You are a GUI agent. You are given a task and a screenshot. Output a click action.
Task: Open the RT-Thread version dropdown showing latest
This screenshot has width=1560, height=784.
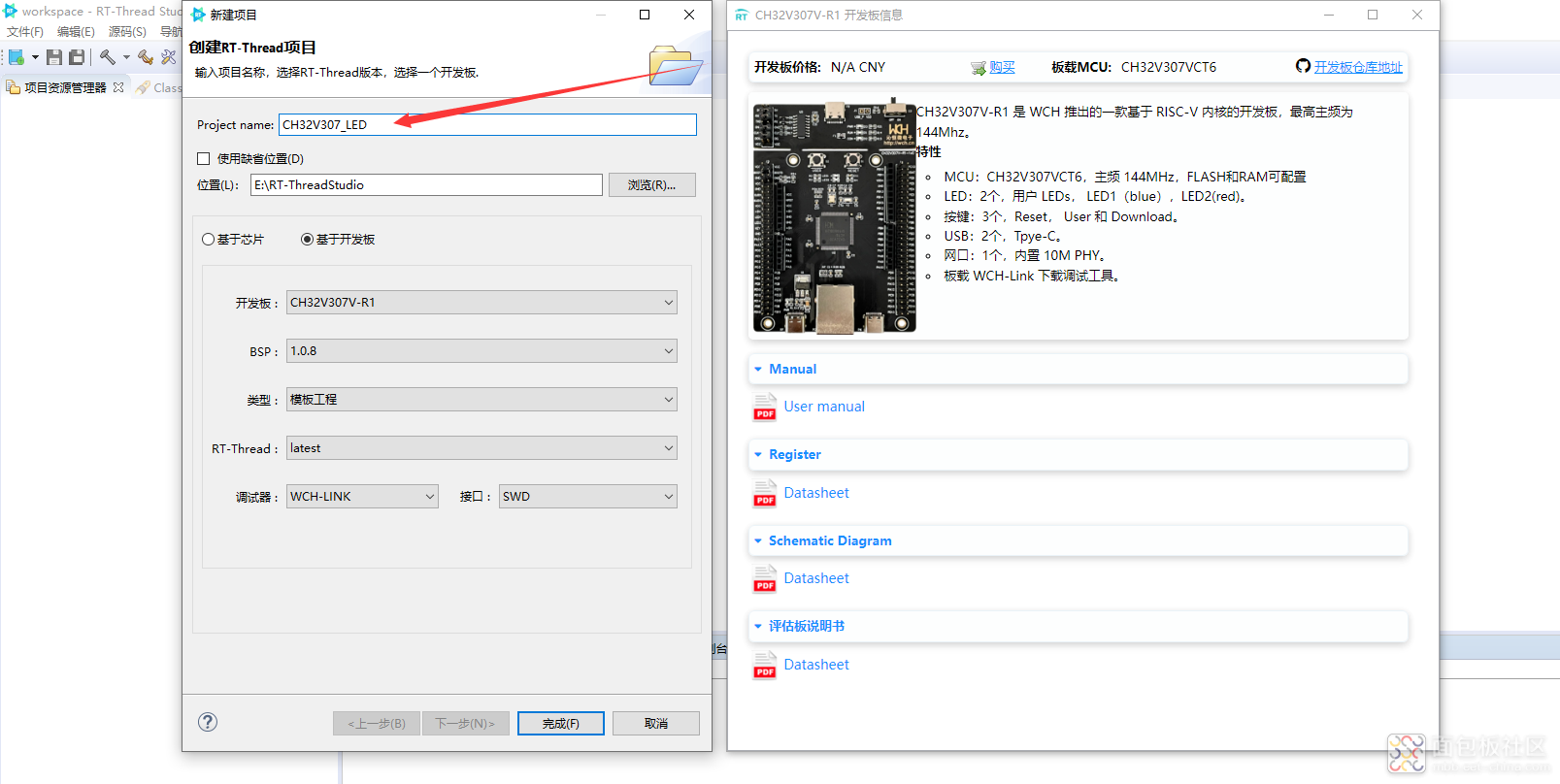(x=481, y=447)
